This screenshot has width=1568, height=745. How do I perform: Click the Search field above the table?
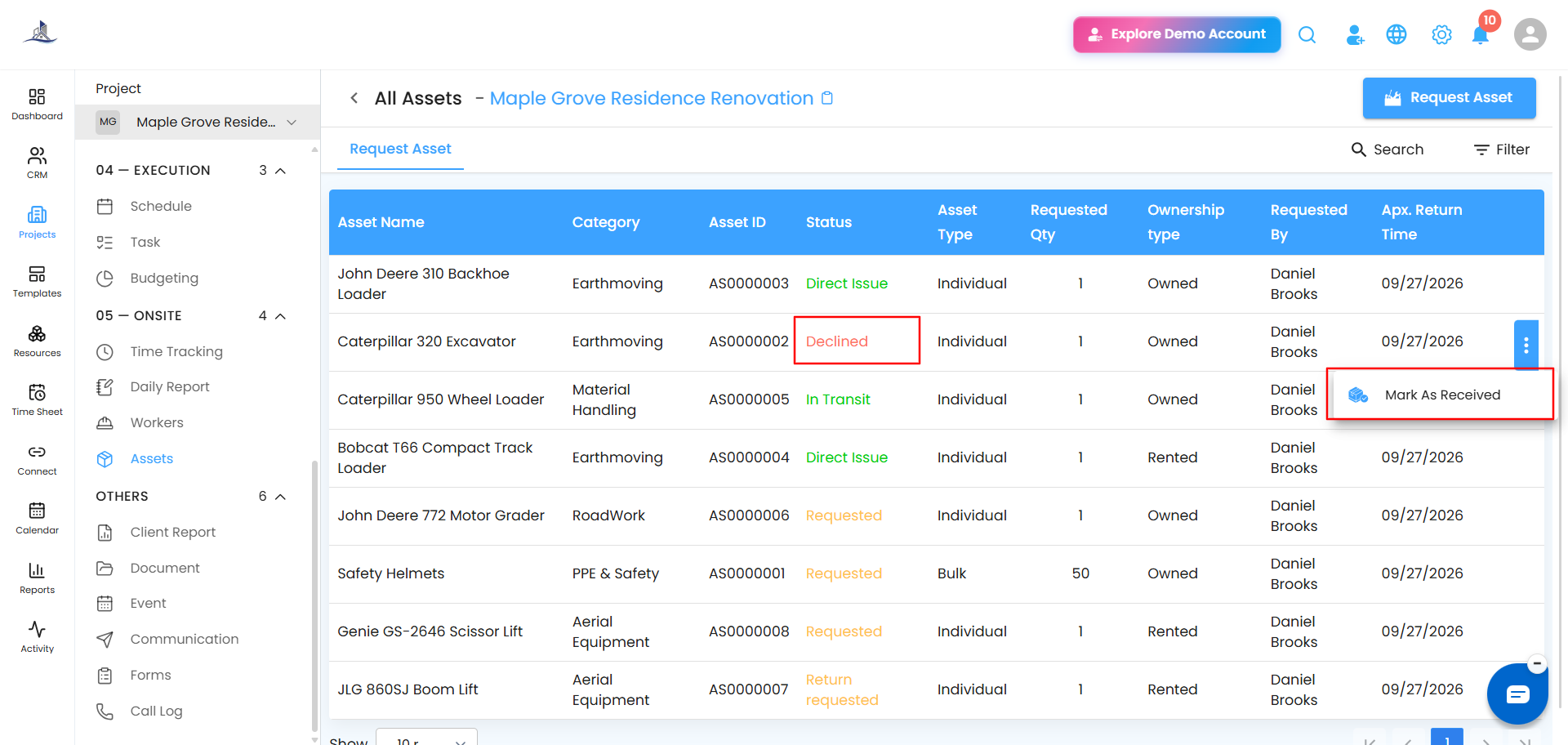pyautogui.click(x=1388, y=149)
